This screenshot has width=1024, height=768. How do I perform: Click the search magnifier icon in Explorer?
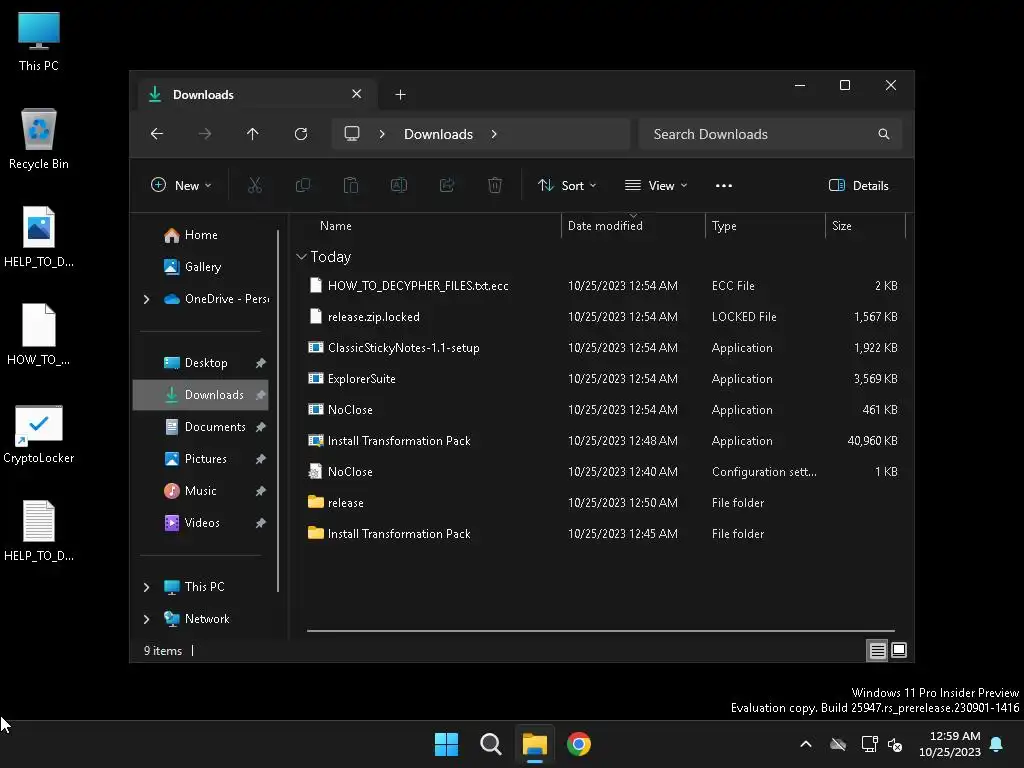(884, 134)
